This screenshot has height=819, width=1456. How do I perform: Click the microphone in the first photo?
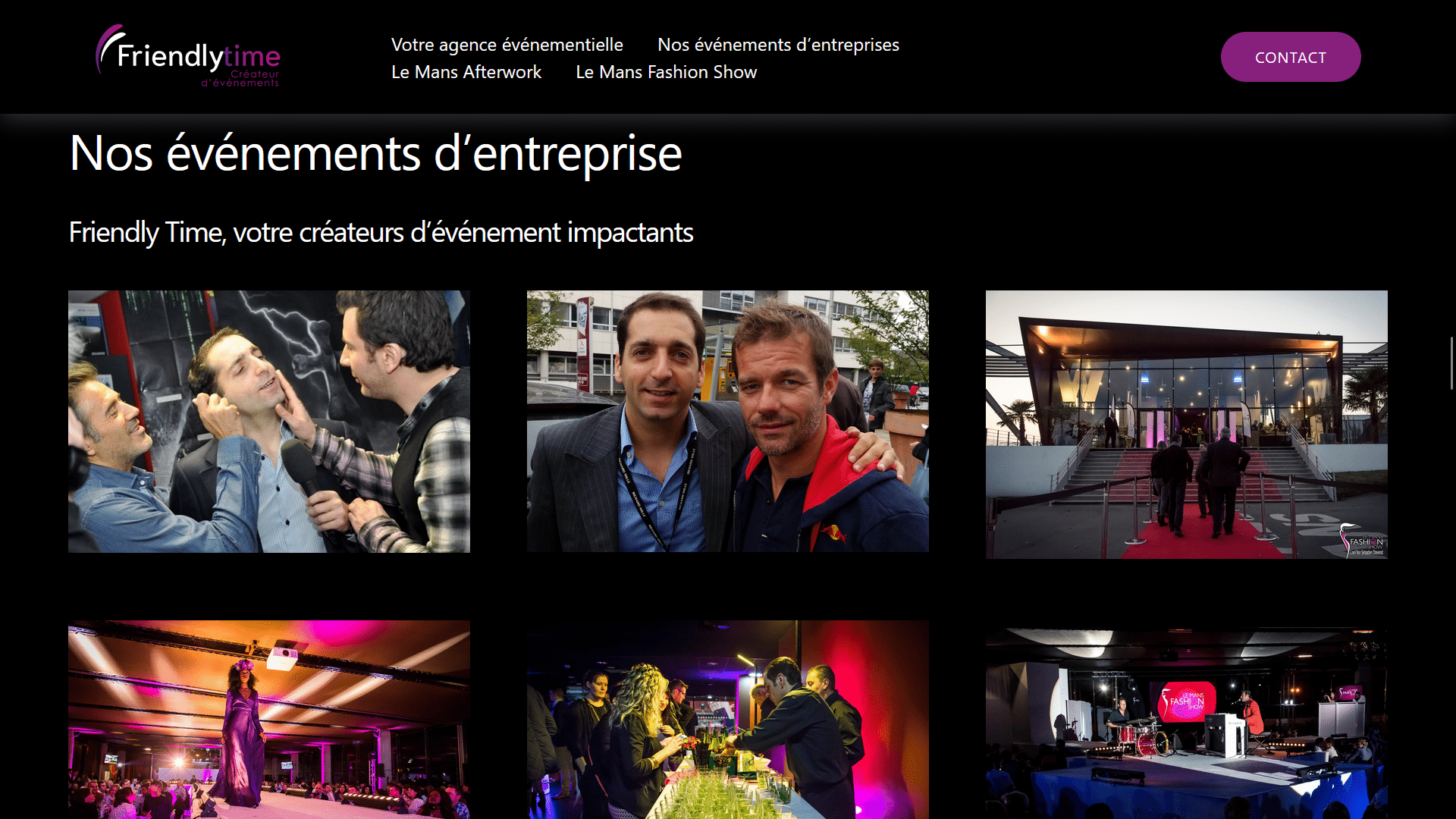303,467
